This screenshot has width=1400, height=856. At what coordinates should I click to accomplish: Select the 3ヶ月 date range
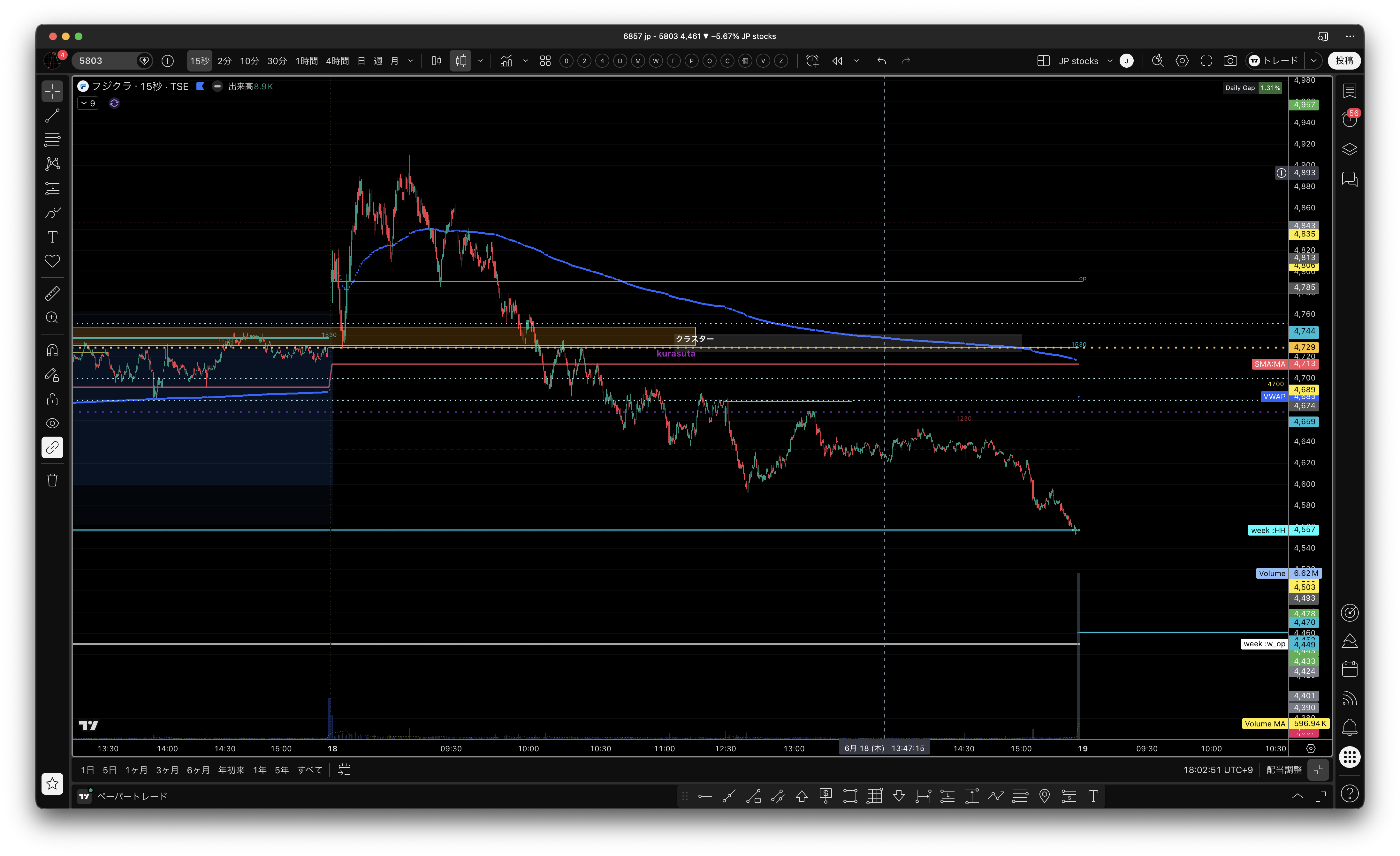click(167, 770)
